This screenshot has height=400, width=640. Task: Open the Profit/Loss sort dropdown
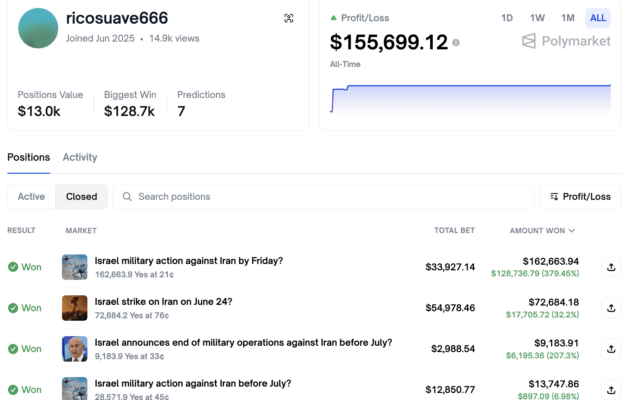580,197
